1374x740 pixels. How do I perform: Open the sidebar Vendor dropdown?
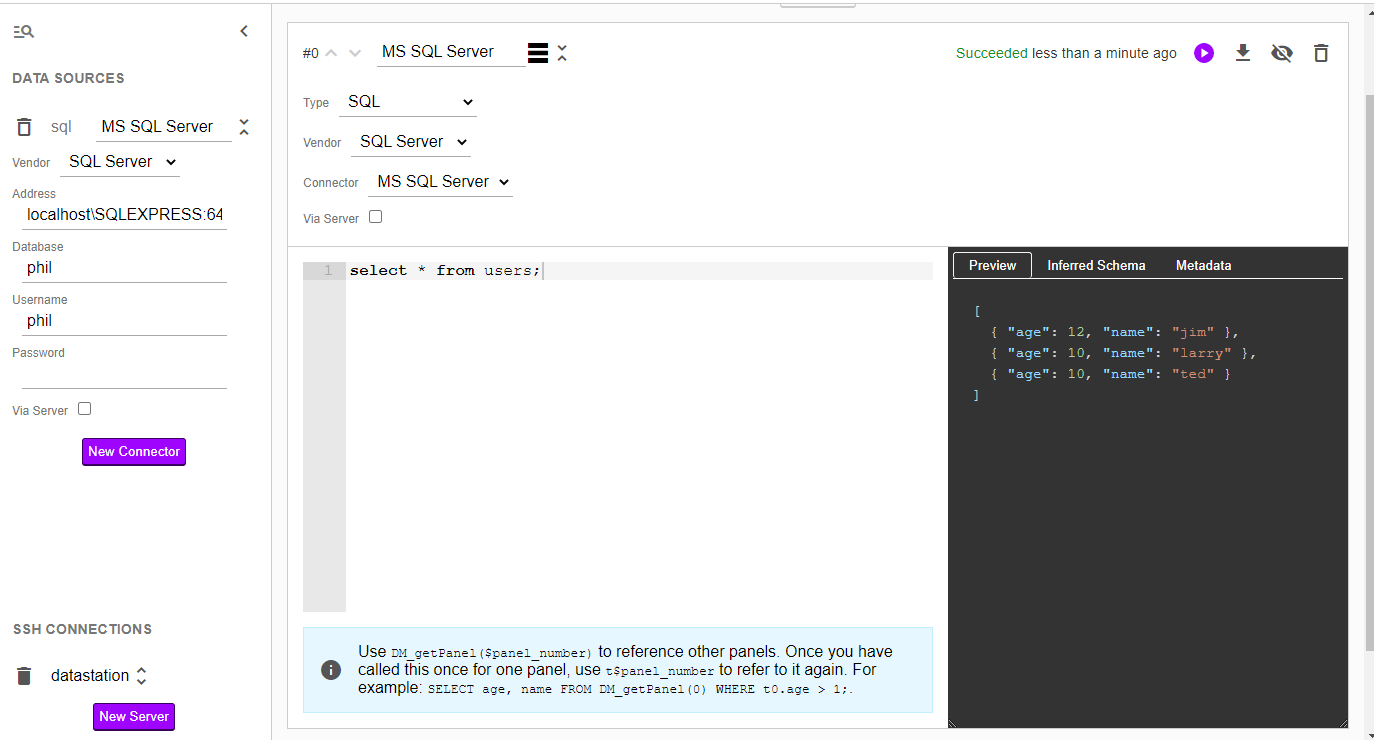(120, 162)
